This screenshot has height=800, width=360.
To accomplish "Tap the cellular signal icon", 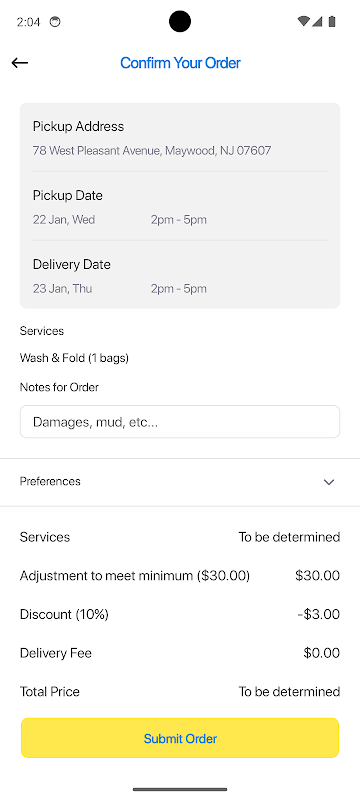I will 317,21.
